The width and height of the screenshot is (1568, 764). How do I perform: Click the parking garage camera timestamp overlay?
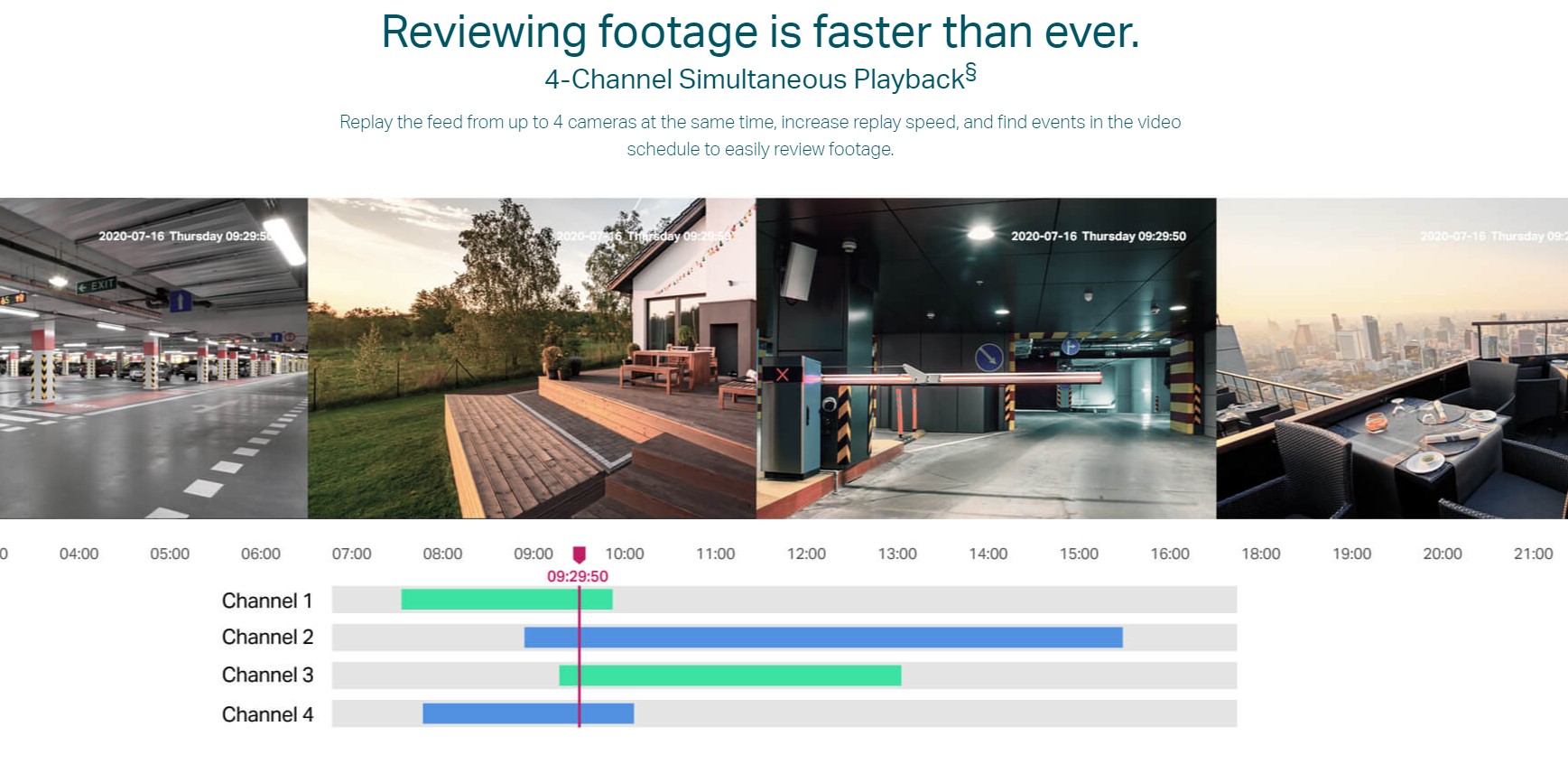(x=185, y=236)
